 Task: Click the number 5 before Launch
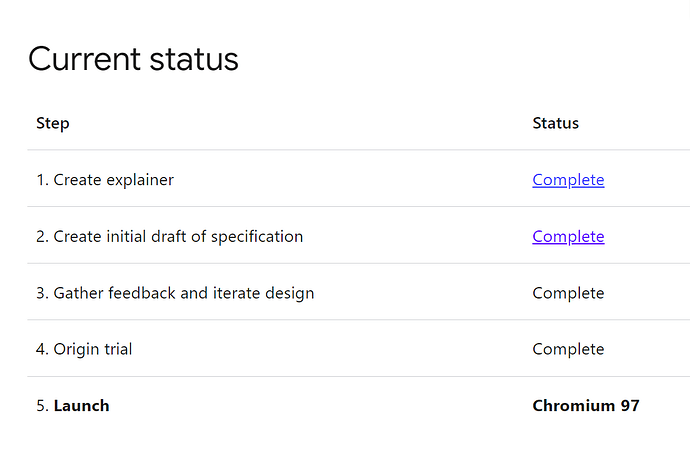(x=40, y=406)
